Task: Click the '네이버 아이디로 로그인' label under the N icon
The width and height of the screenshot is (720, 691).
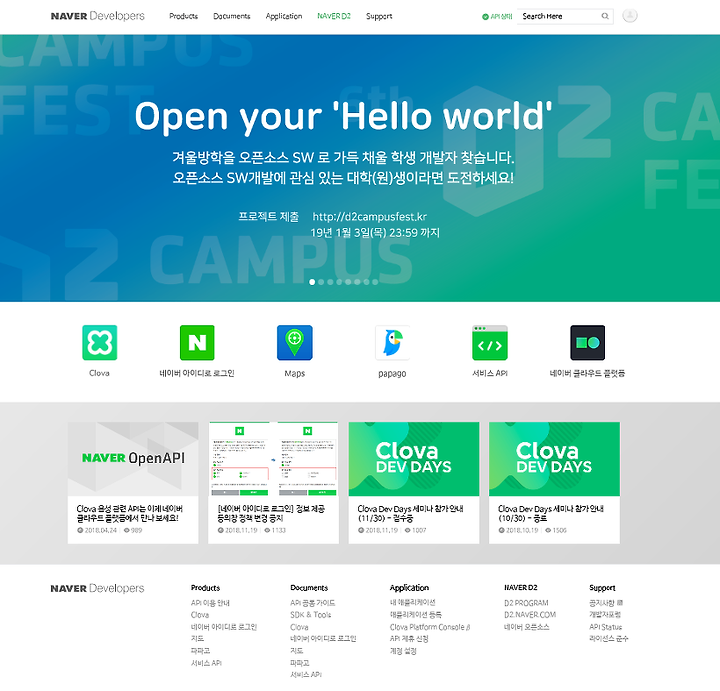Action: (197, 373)
